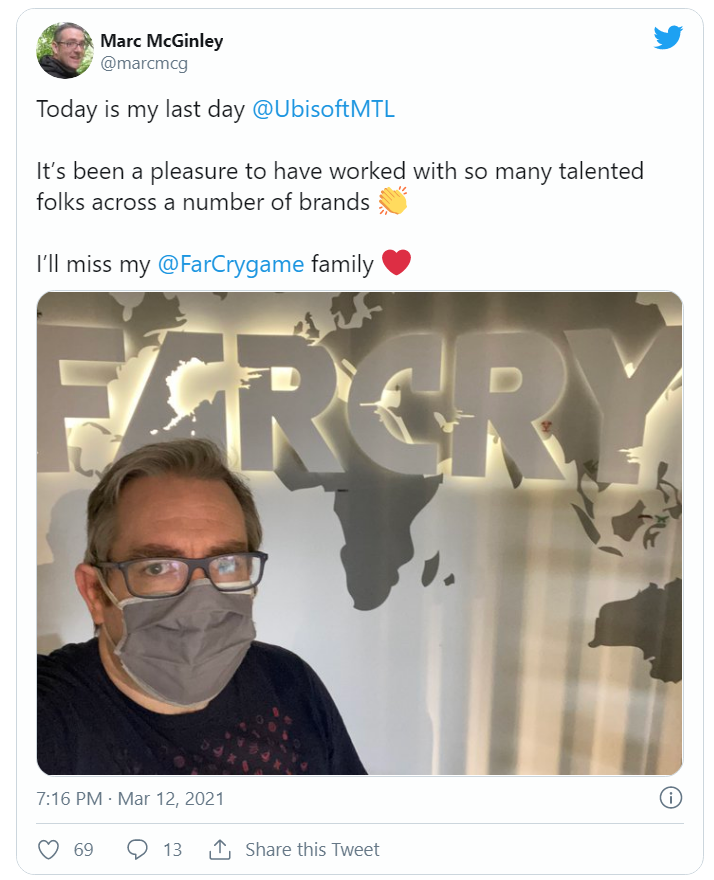Click the clapping hands emoji

tap(393, 202)
